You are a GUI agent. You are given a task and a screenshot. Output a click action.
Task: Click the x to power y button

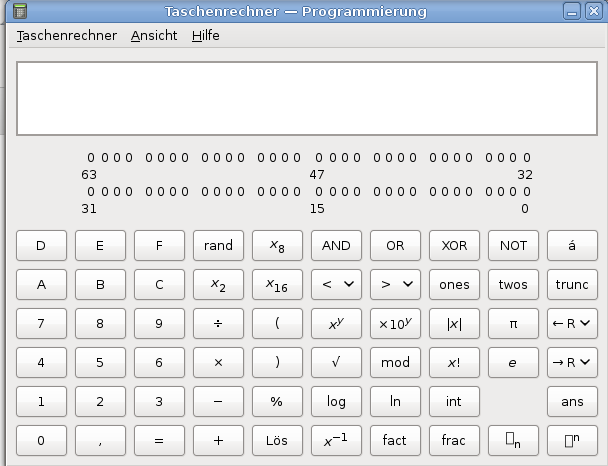[x=336, y=323]
